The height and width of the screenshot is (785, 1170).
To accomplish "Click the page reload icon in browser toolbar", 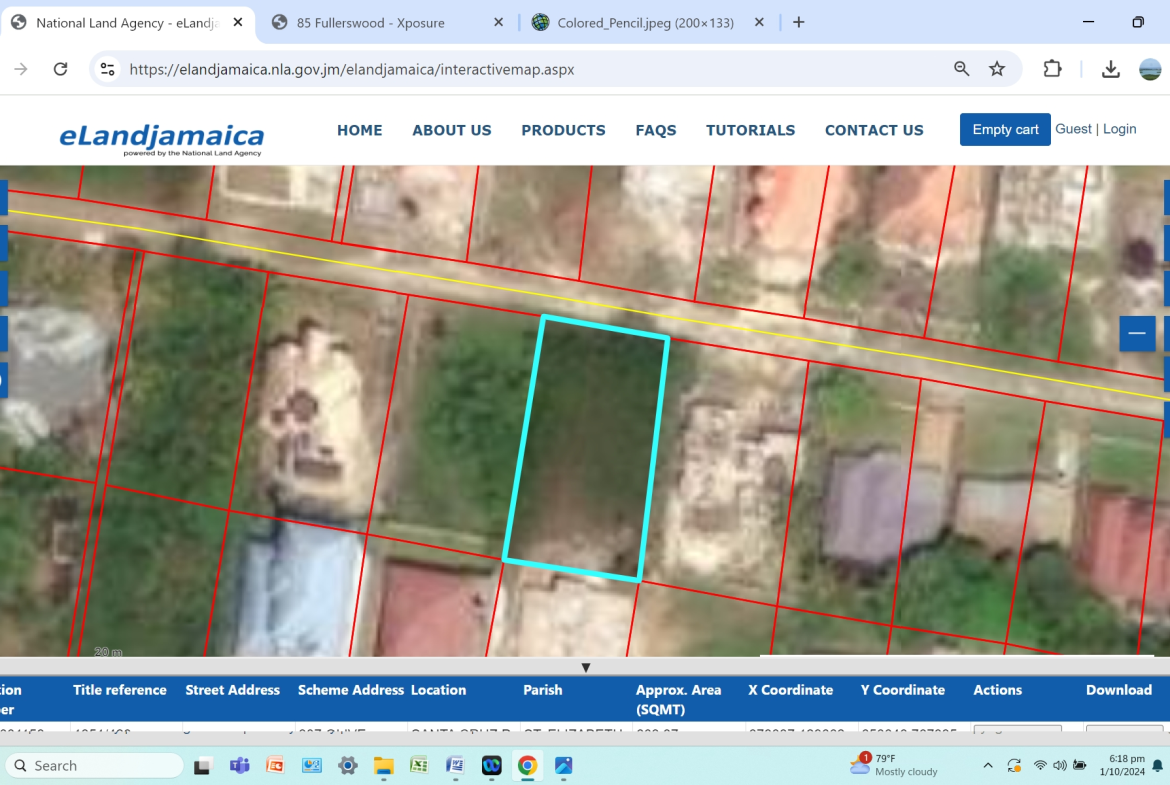I will [x=60, y=69].
